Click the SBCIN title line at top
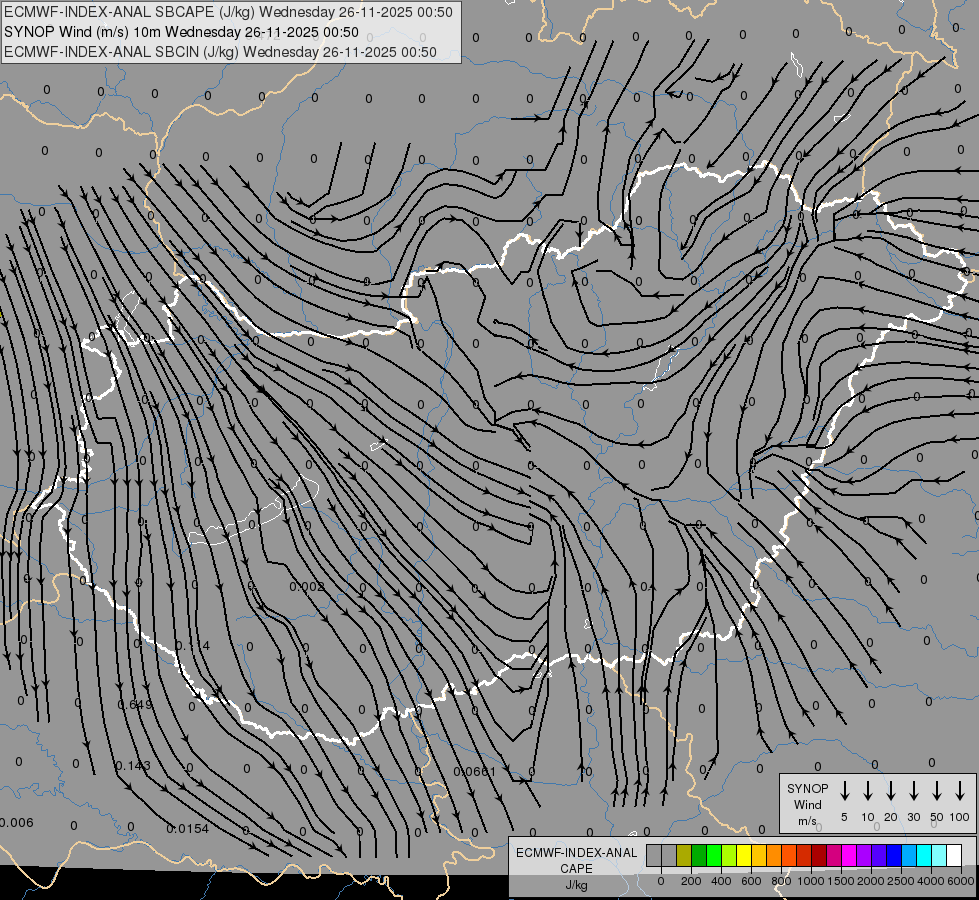The width and height of the screenshot is (979, 900). pos(220,52)
